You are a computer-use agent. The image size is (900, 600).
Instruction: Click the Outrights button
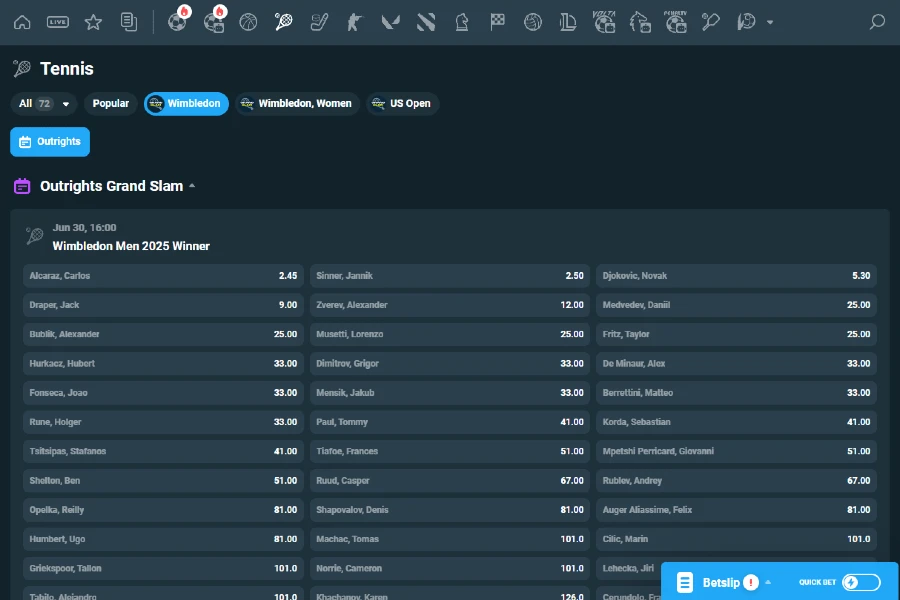click(x=50, y=142)
